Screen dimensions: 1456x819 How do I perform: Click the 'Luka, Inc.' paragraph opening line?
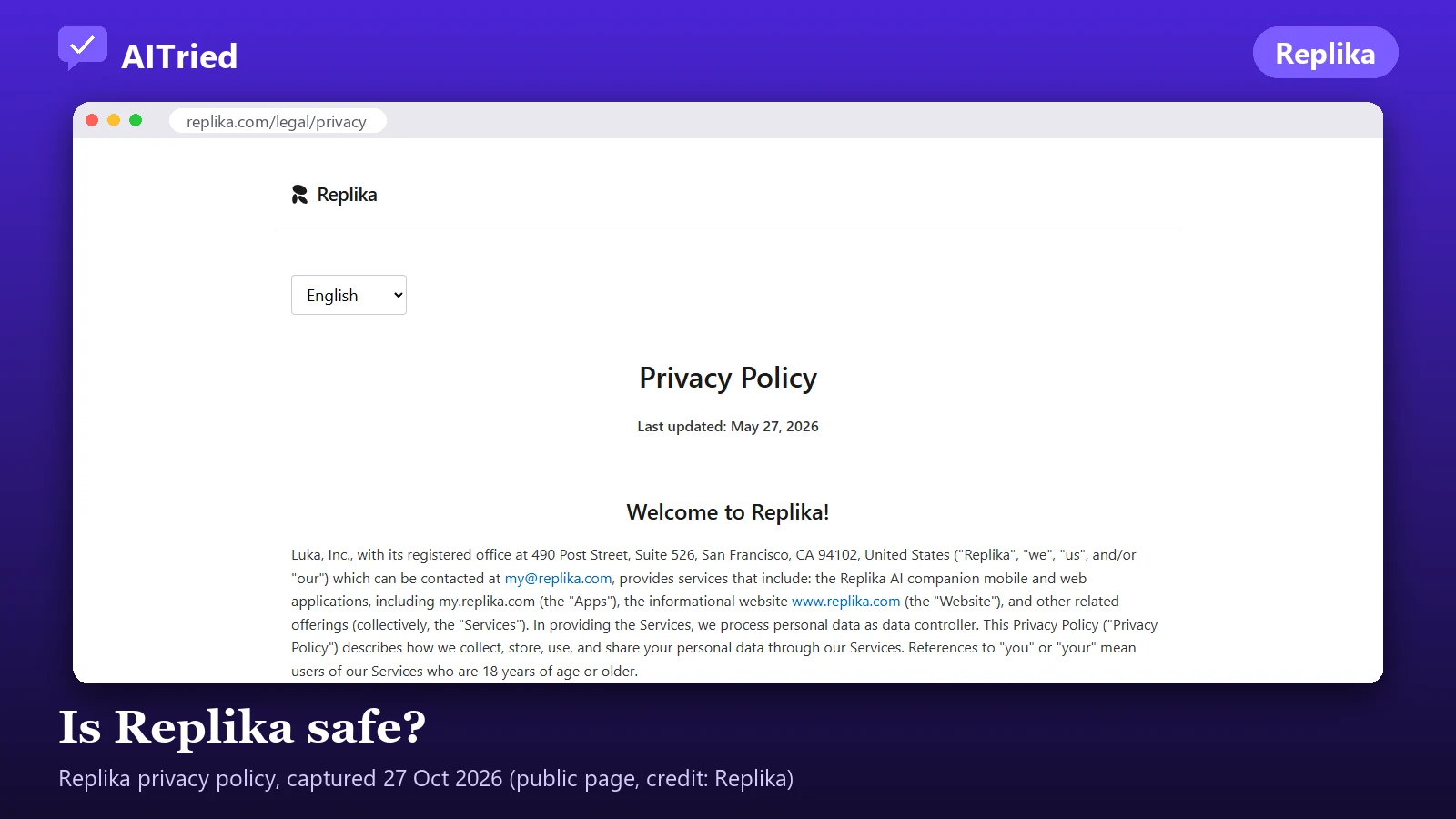pos(713,555)
